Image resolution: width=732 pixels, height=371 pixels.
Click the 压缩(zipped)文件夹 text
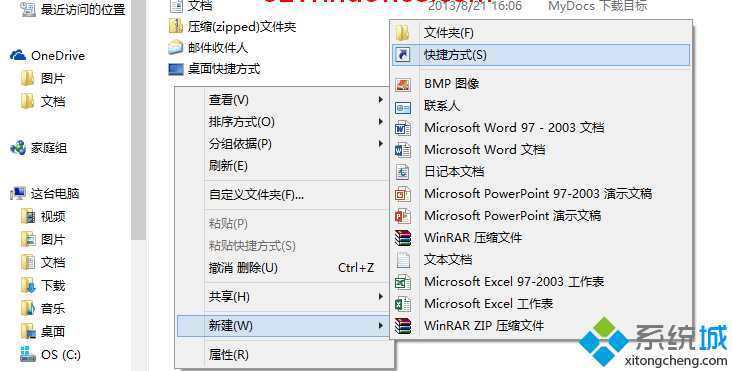click(242, 27)
